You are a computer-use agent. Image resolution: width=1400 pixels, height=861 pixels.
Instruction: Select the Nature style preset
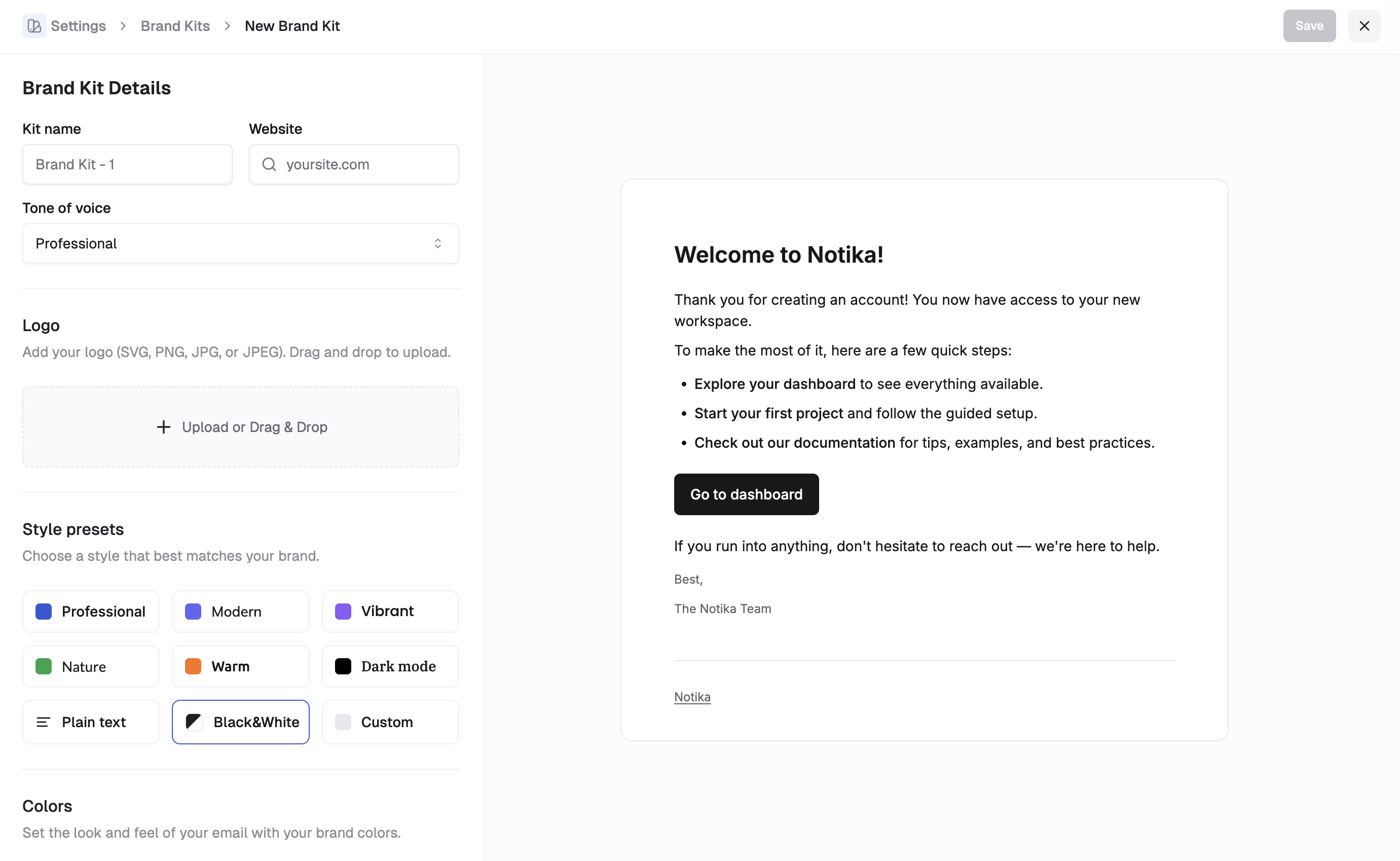click(x=91, y=666)
